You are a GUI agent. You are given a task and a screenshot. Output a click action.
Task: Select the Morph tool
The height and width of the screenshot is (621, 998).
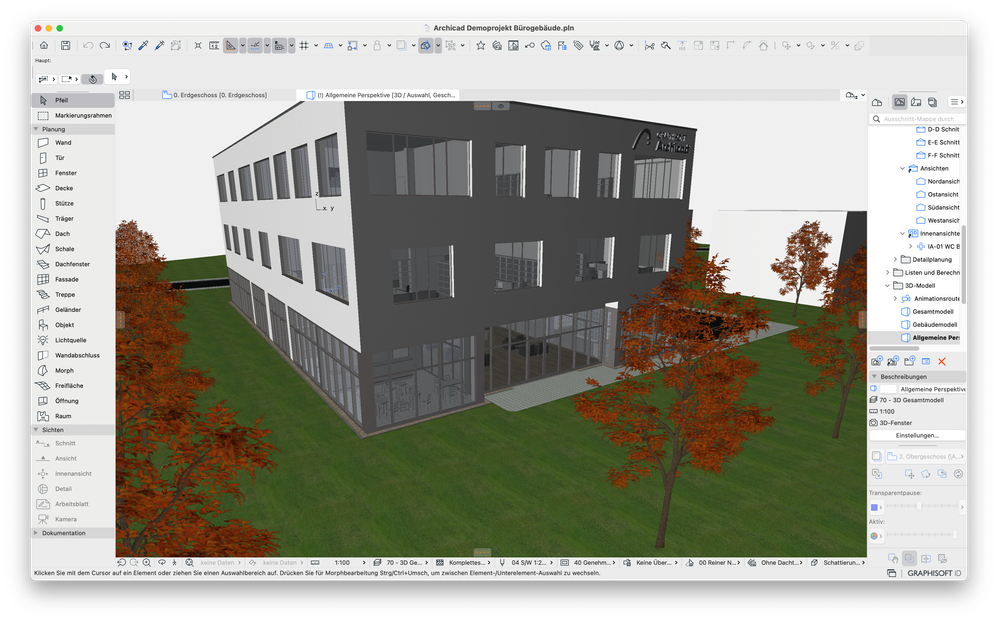tap(73, 370)
